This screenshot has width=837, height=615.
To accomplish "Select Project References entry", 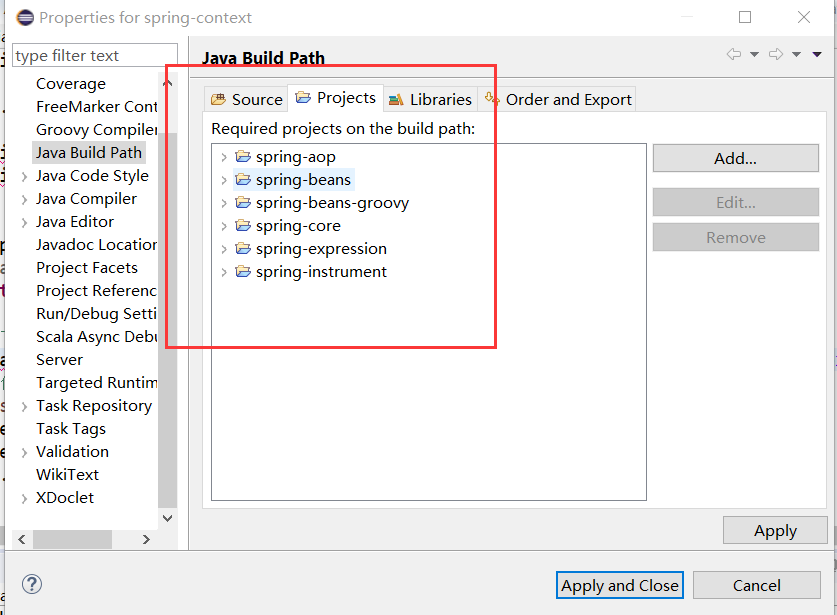I will pyautogui.click(x=96, y=290).
